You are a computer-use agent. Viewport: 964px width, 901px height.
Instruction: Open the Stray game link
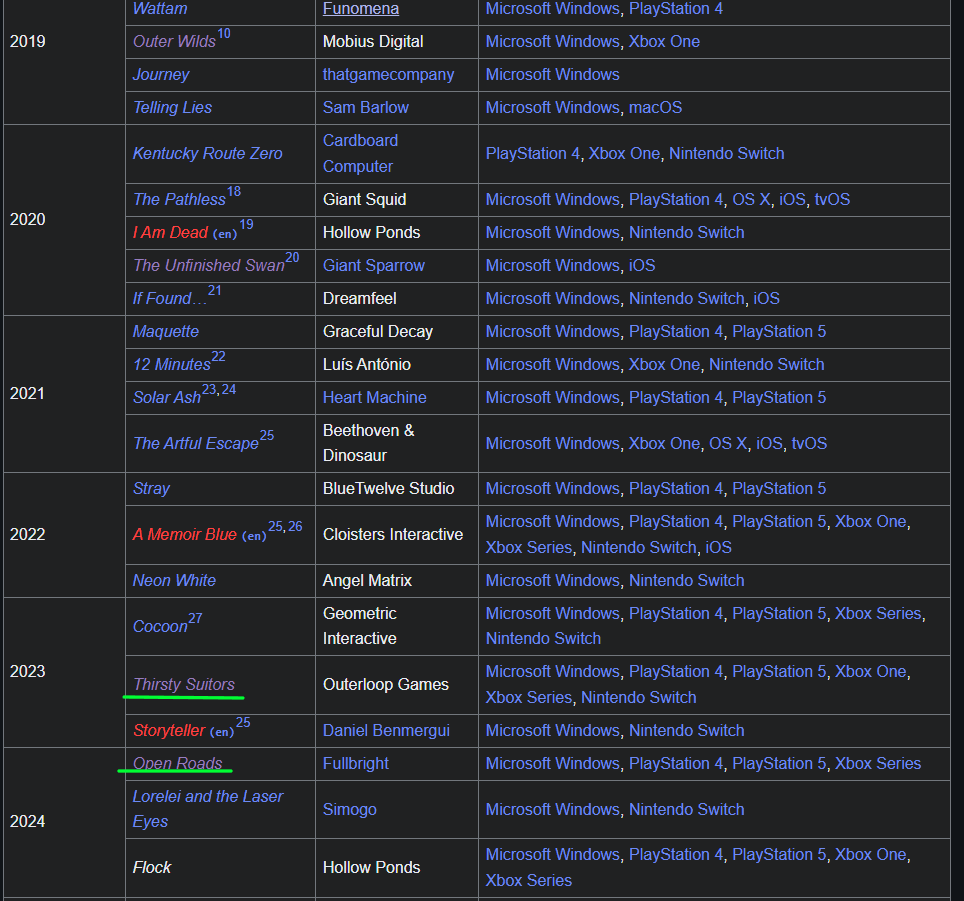151,489
